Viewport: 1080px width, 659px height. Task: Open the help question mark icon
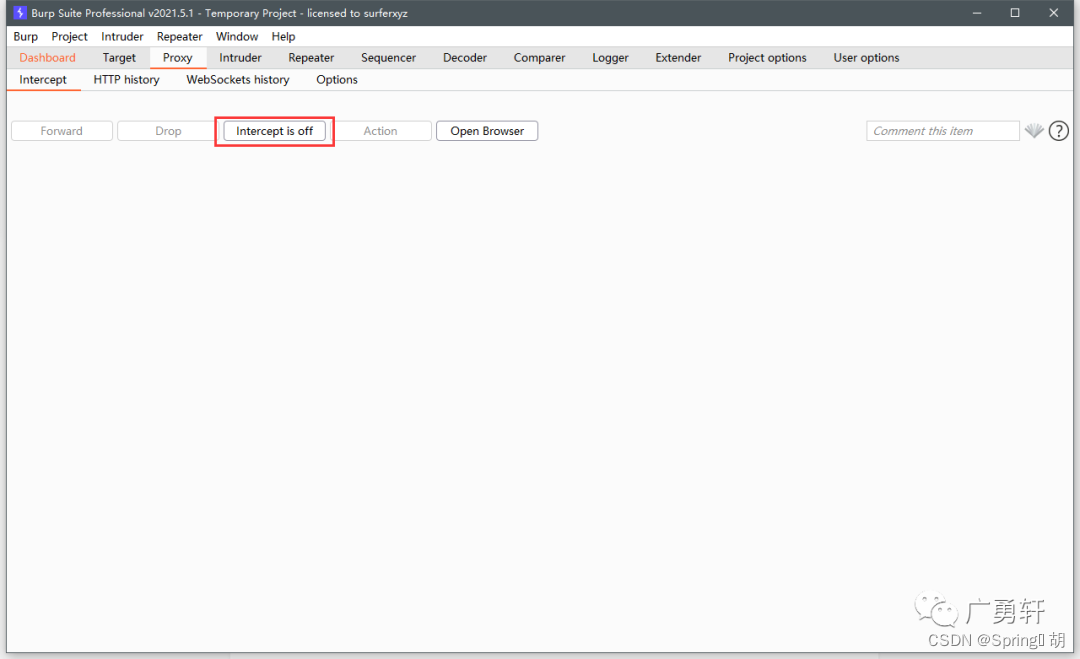1059,131
